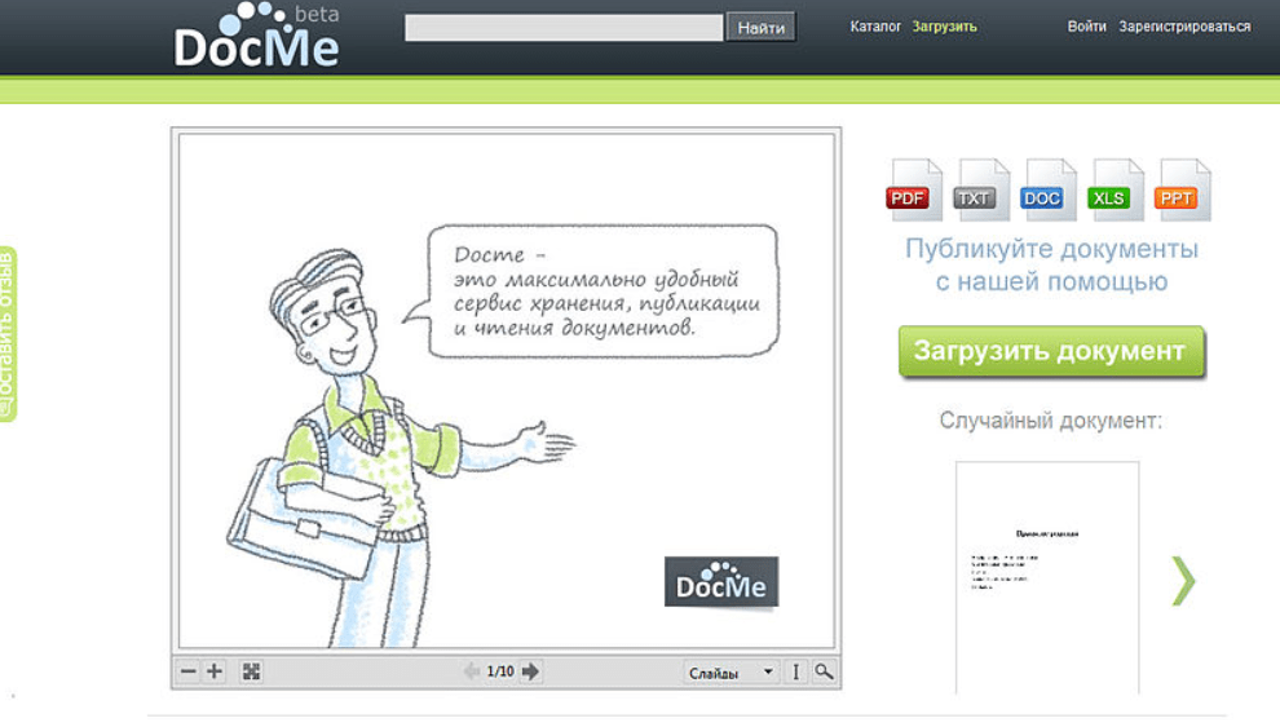1280x720 pixels.
Task: Click the Случайный документ label
Action: [1051, 421]
